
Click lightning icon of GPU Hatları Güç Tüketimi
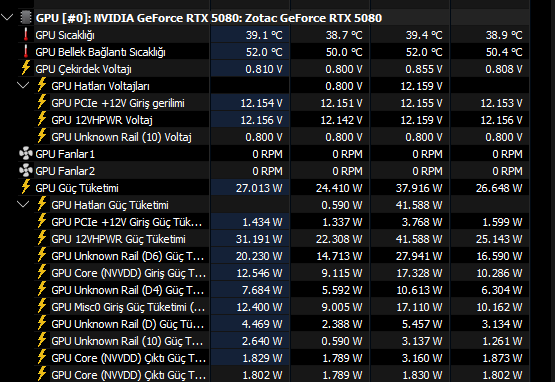(x=42, y=204)
